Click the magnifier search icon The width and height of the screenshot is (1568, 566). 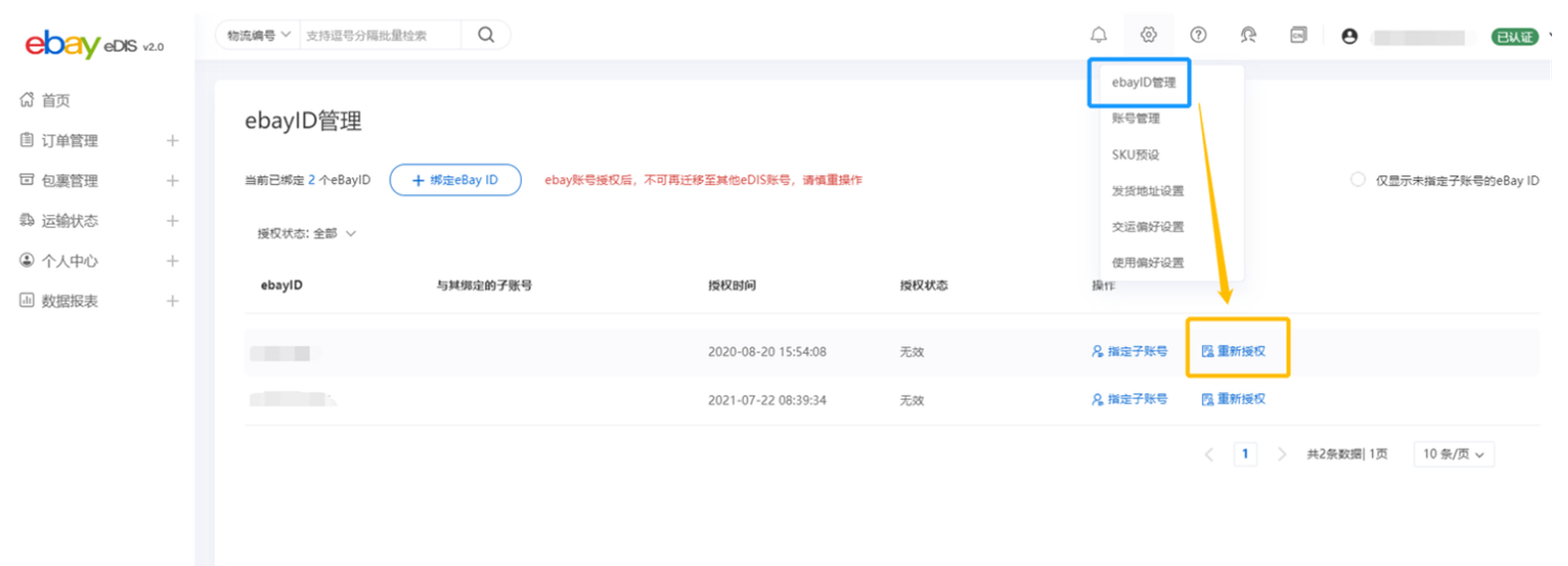pos(486,35)
